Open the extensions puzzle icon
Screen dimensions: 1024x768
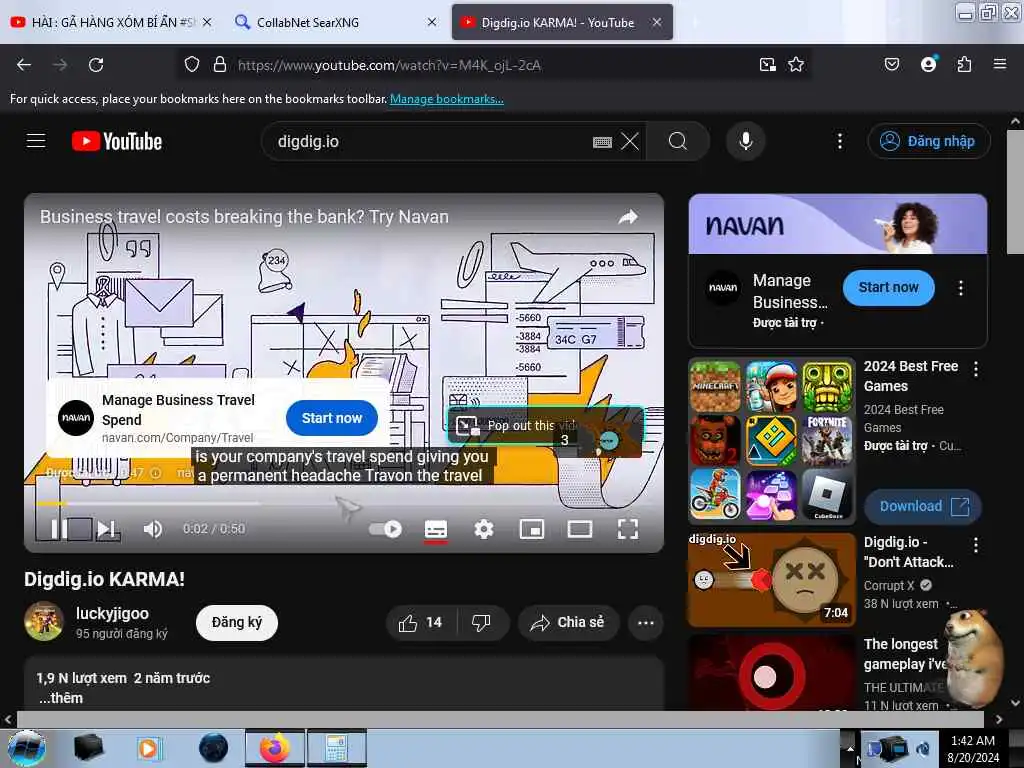pyautogui.click(x=964, y=65)
